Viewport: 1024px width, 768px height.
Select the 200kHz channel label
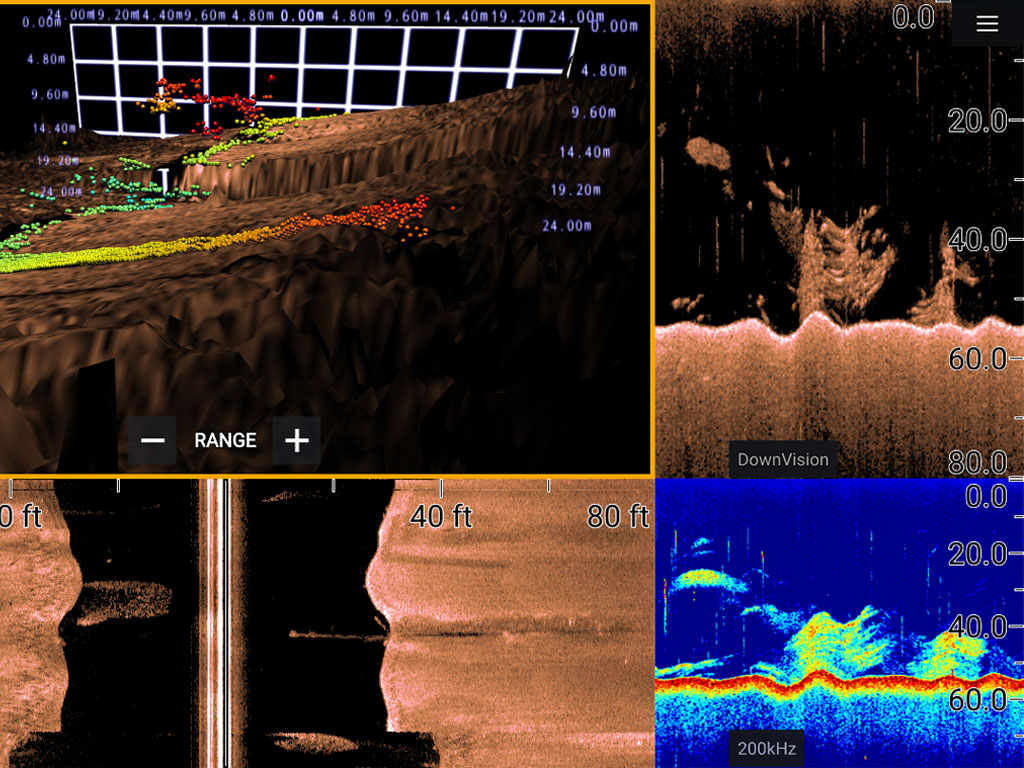tap(767, 748)
